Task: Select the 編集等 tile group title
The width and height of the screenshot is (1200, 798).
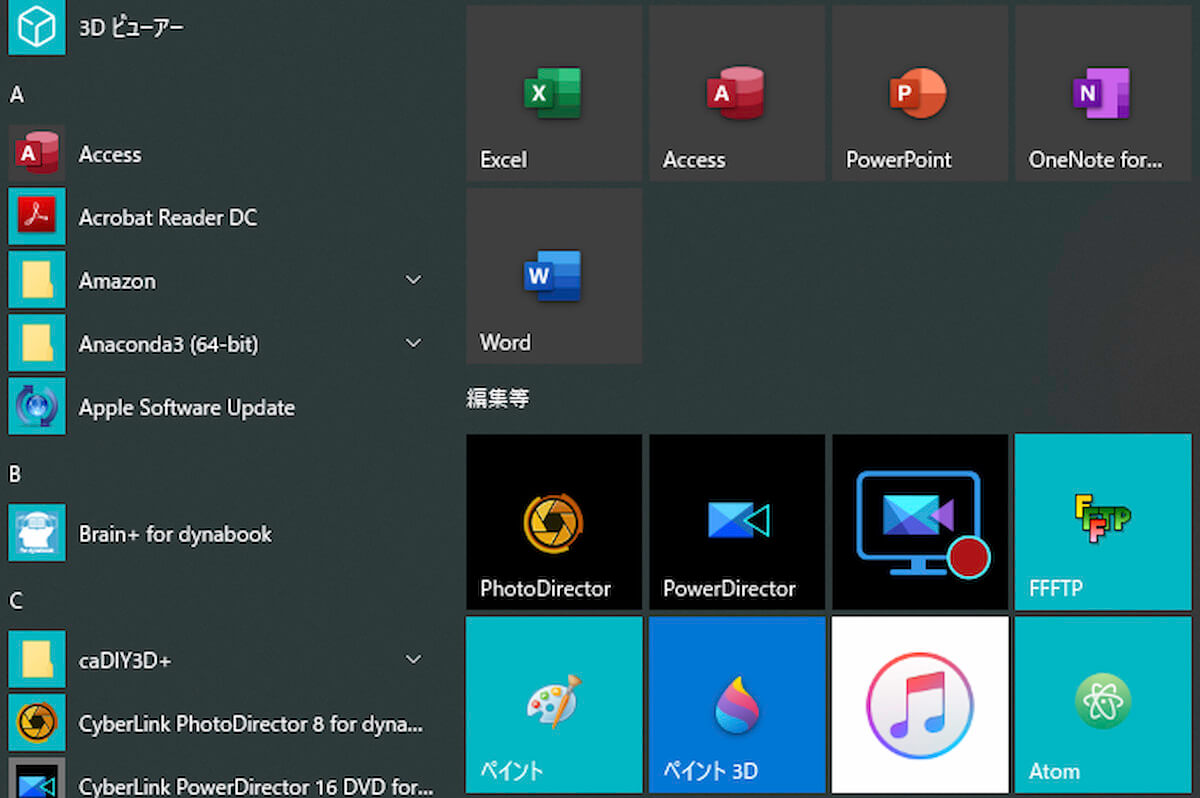Action: pos(498,398)
